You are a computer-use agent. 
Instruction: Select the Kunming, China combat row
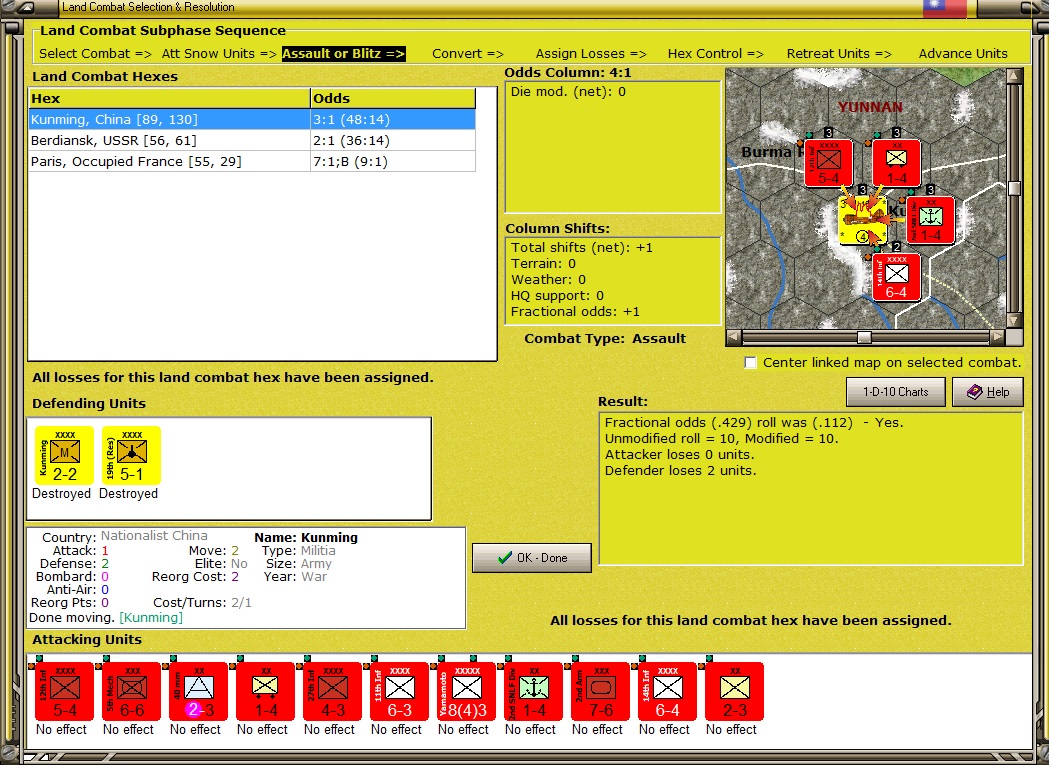[x=252, y=120]
